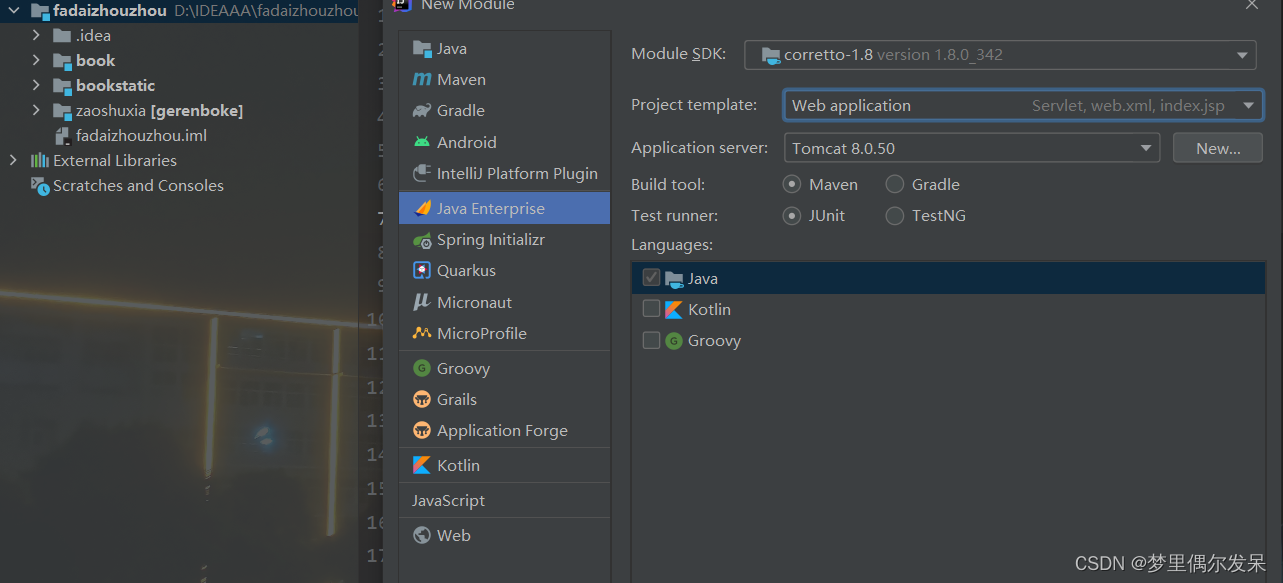Choose the TestNG test runner radio
The image size is (1283, 583).
coord(895,215)
